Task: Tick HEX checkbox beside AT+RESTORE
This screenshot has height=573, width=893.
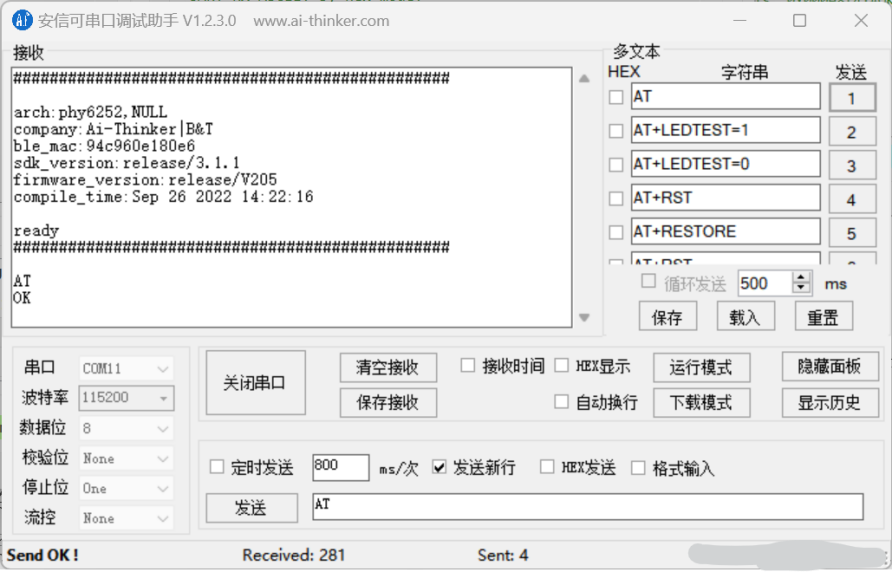Action: tap(616, 232)
